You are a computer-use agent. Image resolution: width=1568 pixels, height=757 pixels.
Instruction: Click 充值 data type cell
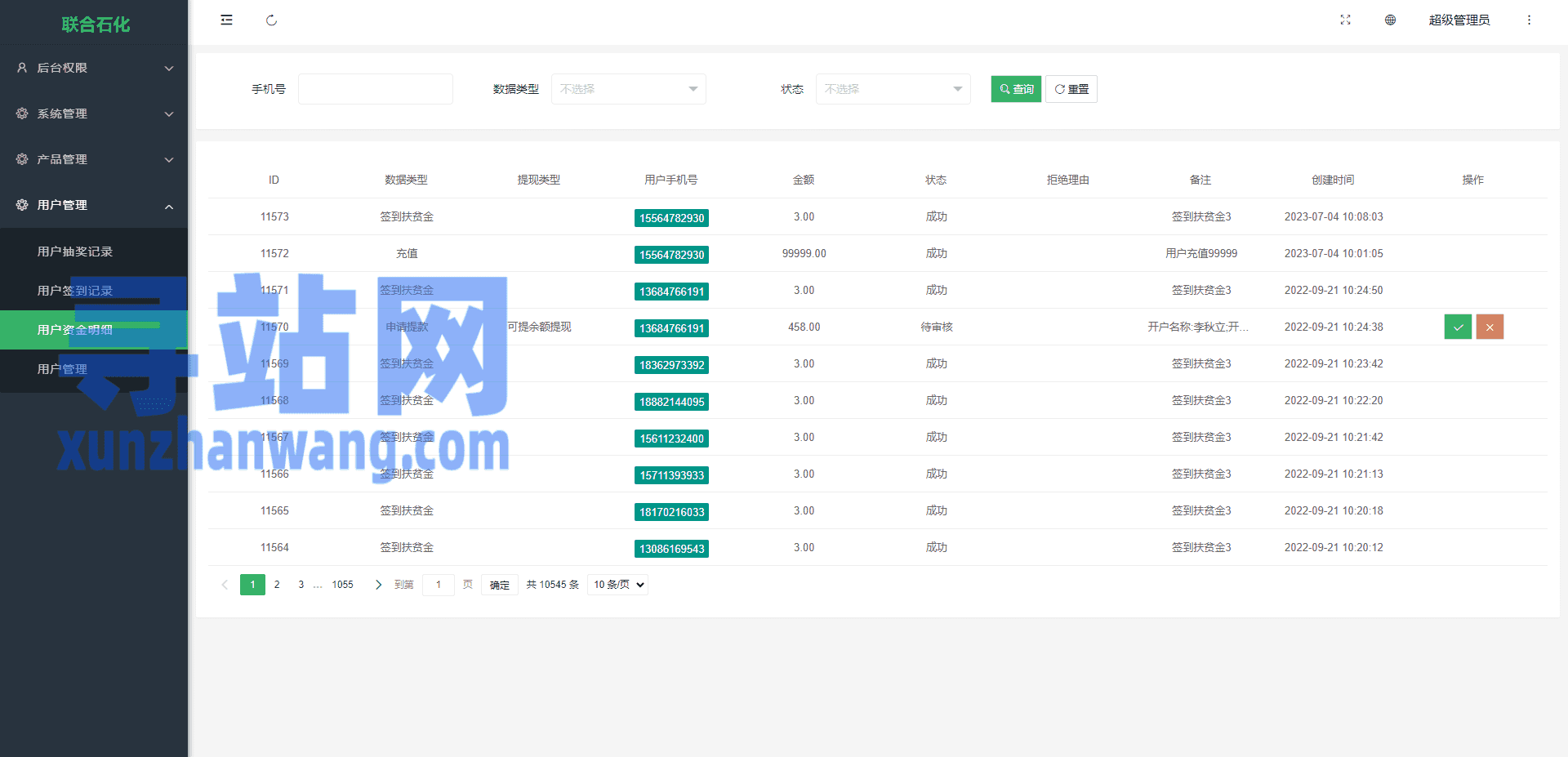click(407, 253)
